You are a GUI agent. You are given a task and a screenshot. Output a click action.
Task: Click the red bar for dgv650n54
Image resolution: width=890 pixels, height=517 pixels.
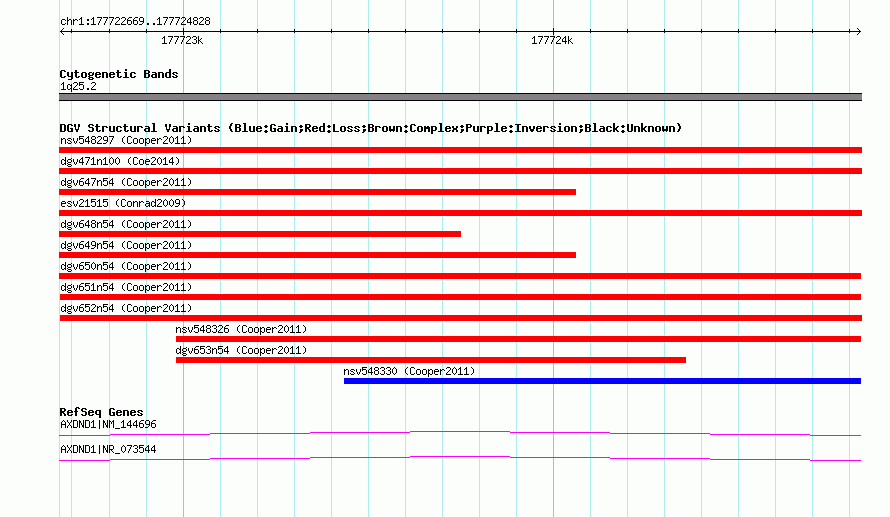coord(460,276)
